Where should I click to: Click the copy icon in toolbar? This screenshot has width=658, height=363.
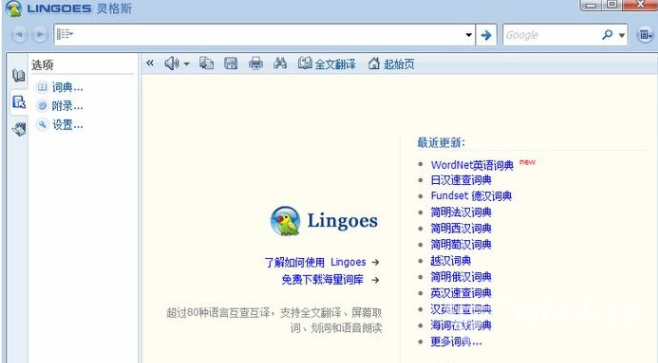click(x=206, y=63)
